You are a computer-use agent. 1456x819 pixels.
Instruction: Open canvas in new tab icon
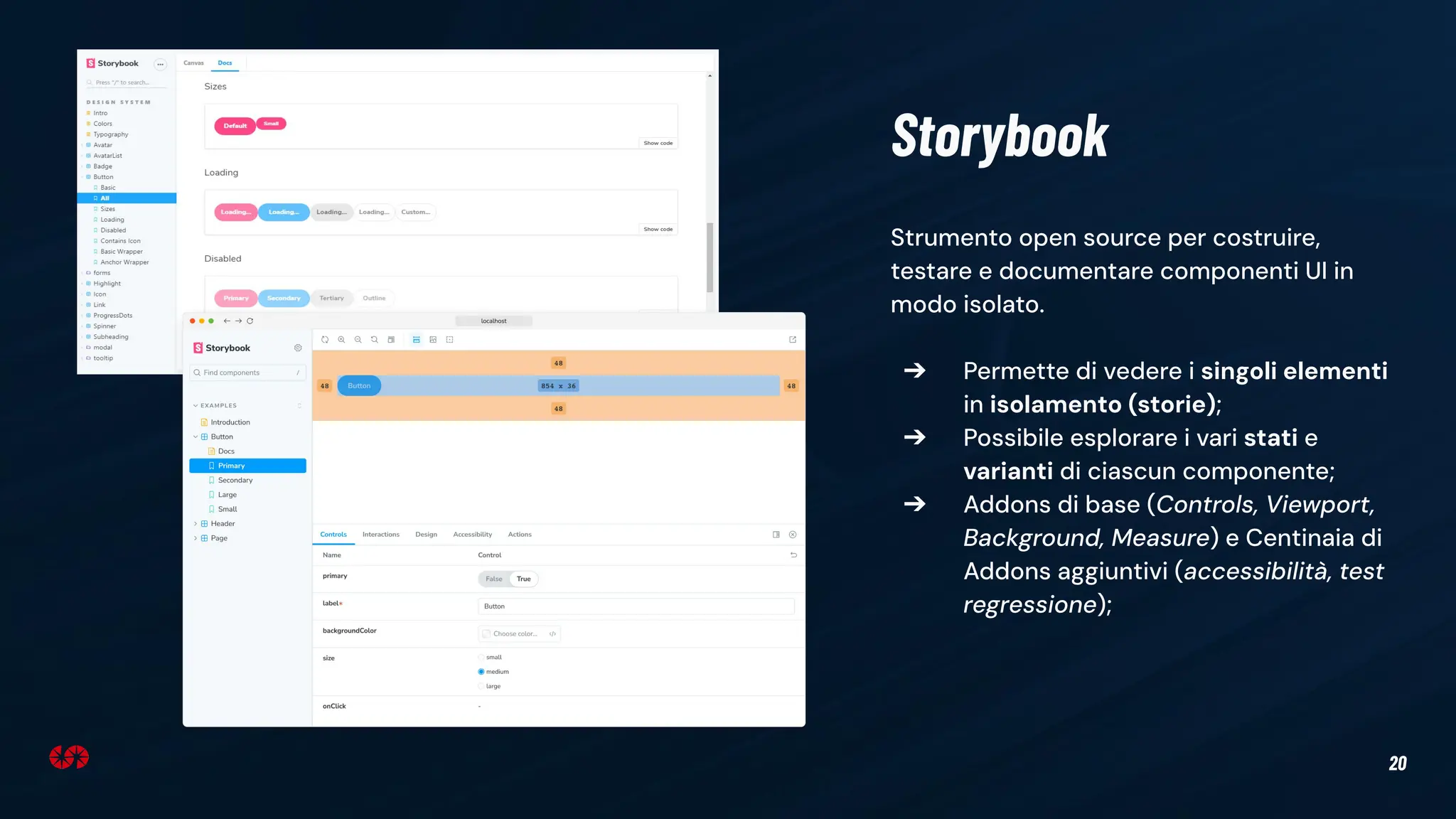point(793,340)
